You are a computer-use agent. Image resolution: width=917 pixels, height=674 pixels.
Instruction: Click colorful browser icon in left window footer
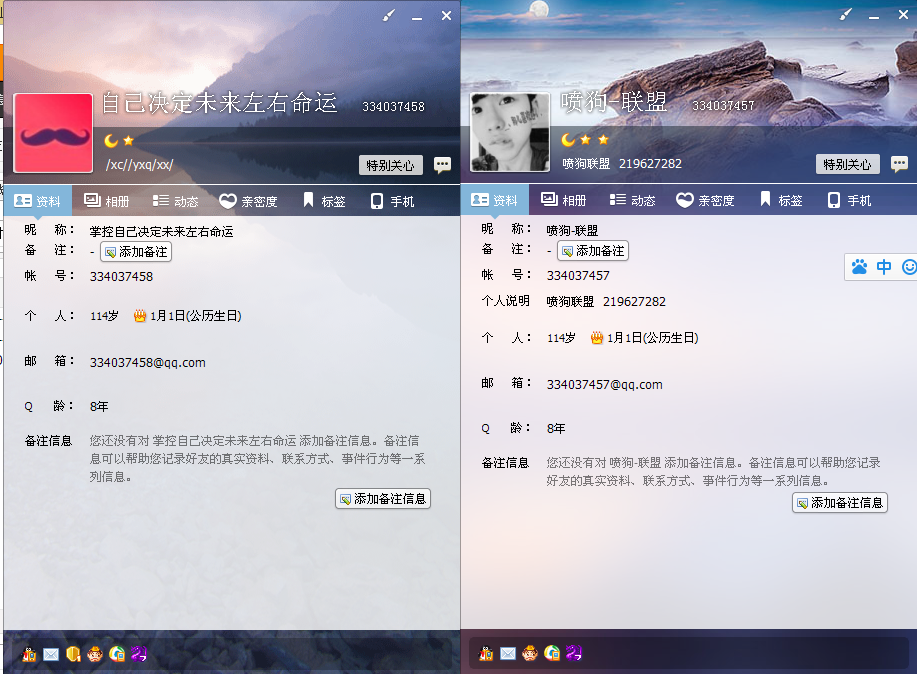117,654
